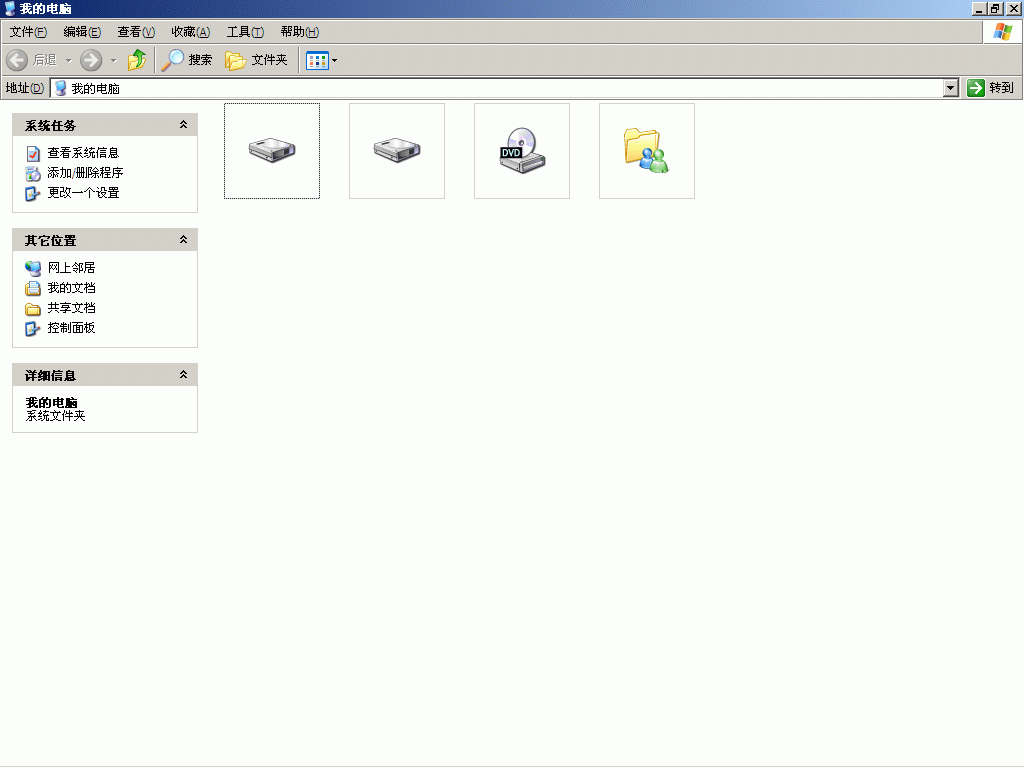Click the Windows flag logo
Image resolution: width=1024 pixels, height=768 pixels.
[1002, 32]
